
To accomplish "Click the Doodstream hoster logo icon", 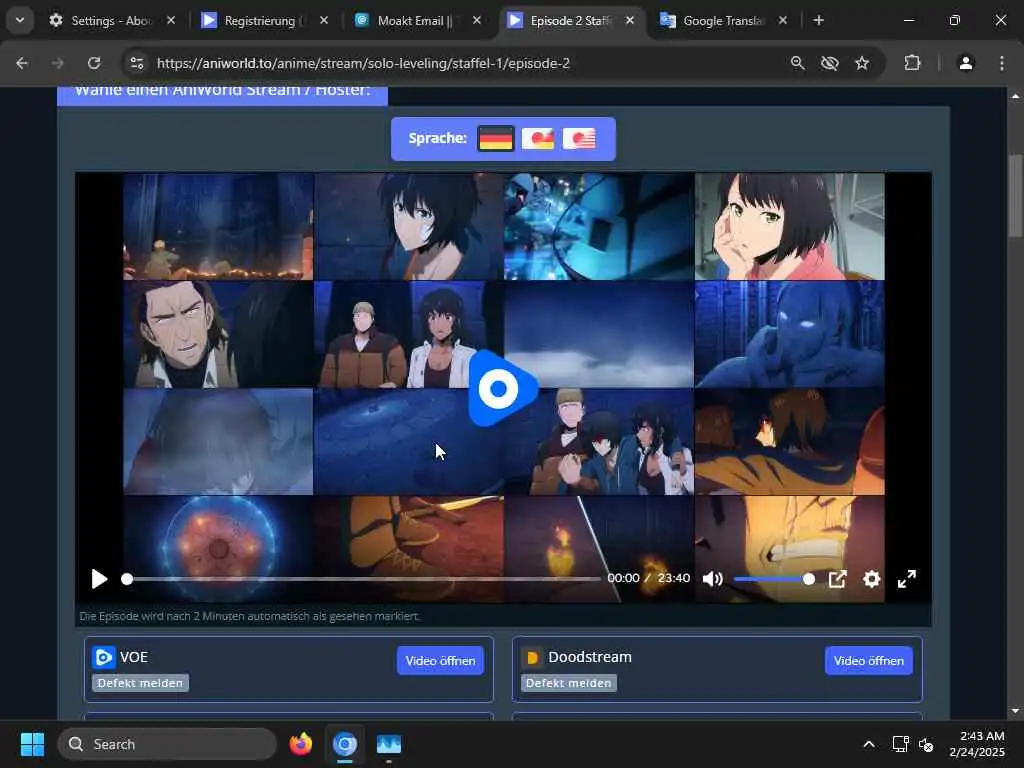I will 532,657.
